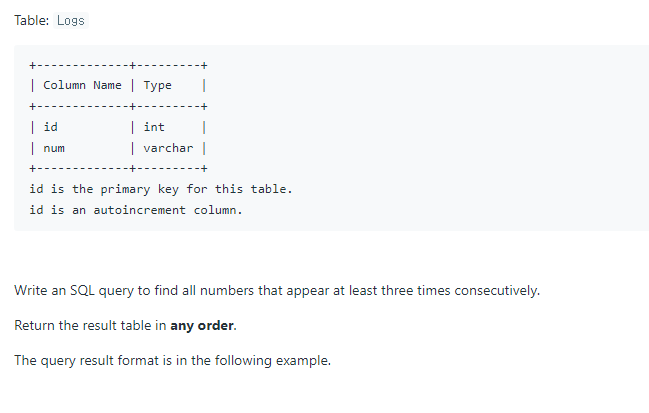Click the 'int' type cell
Image resolution: width=649 pixels, height=413 pixels.
pyautogui.click(x=154, y=127)
